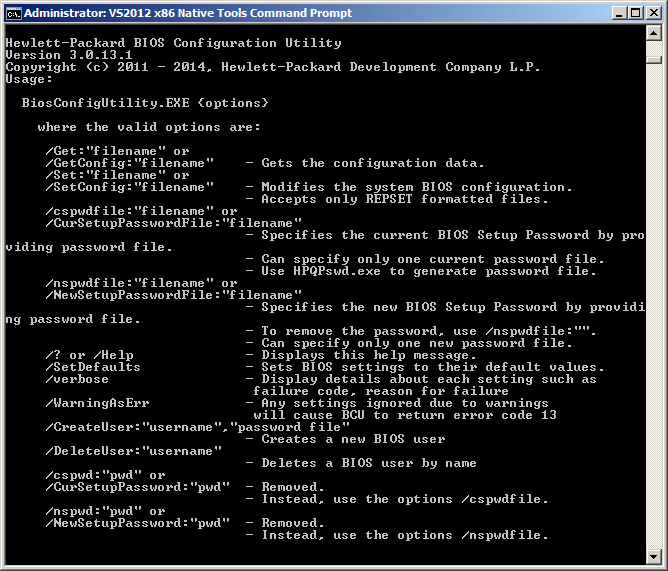Click the /SetDefaults option text
Image resolution: width=668 pixels, height=571 pixels.
click(93, 367)
